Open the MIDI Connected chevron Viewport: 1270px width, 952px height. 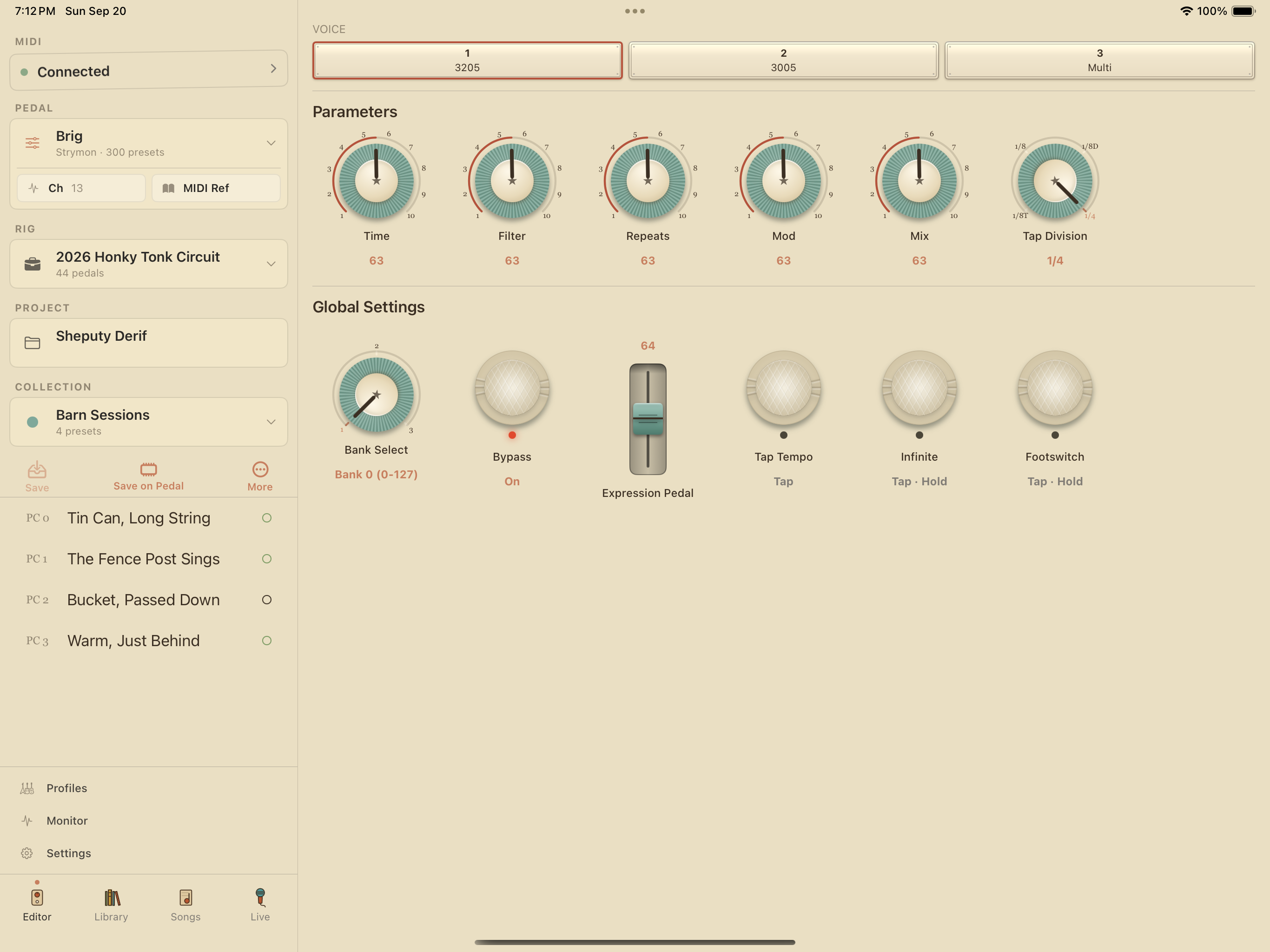pos(273,68)
